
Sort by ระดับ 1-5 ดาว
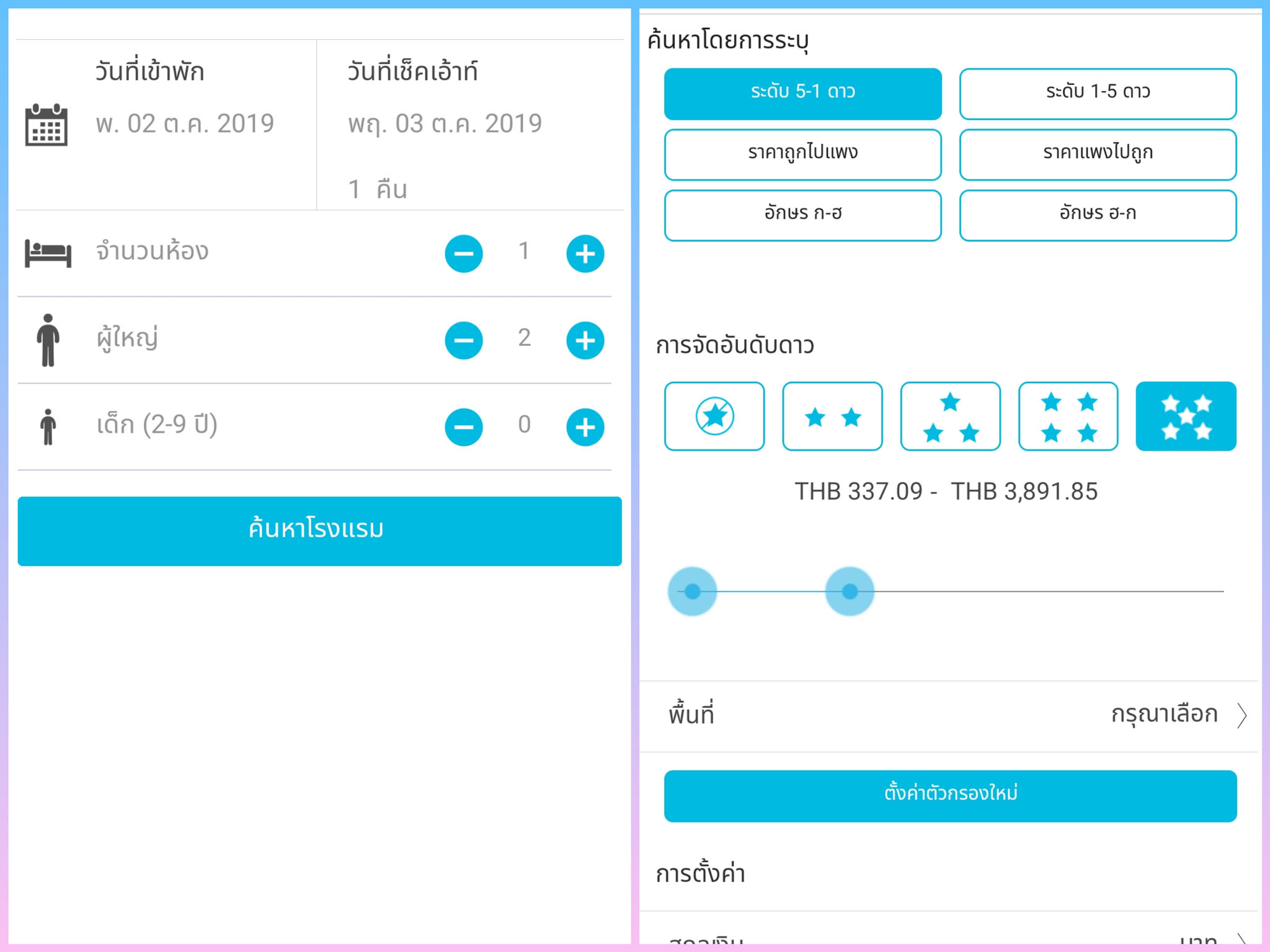pyautogui.click(x=1098, y=94)
